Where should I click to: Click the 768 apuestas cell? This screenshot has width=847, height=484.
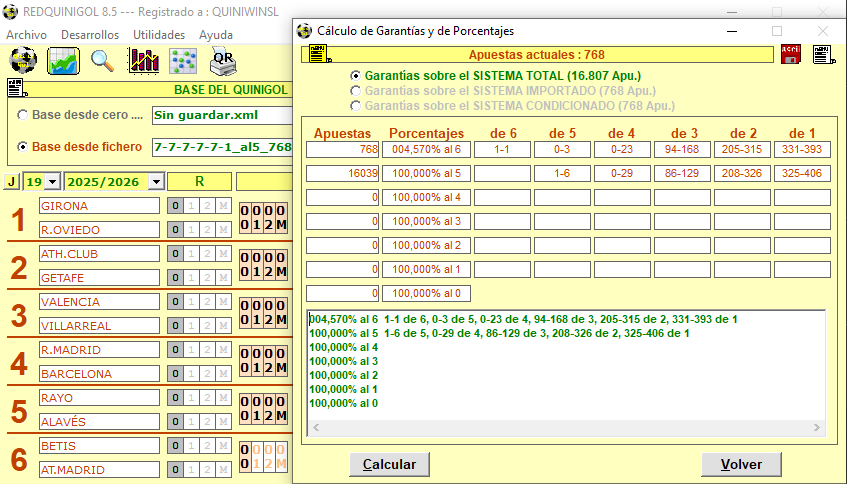[x=342, y=149]
